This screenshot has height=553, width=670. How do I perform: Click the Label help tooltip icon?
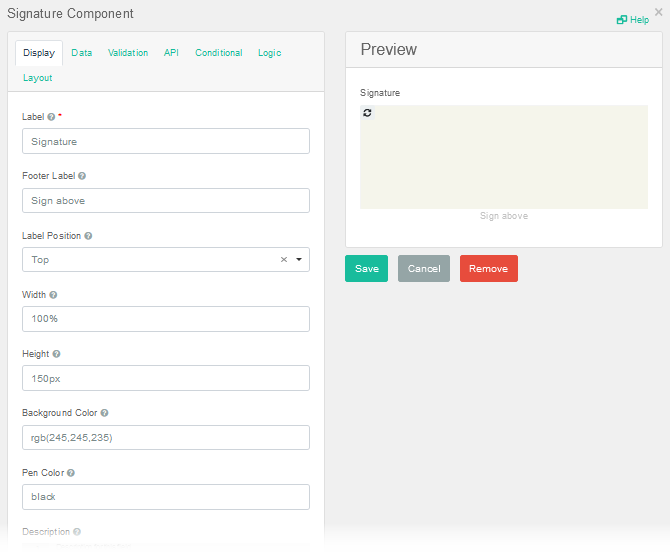(51, 117)
